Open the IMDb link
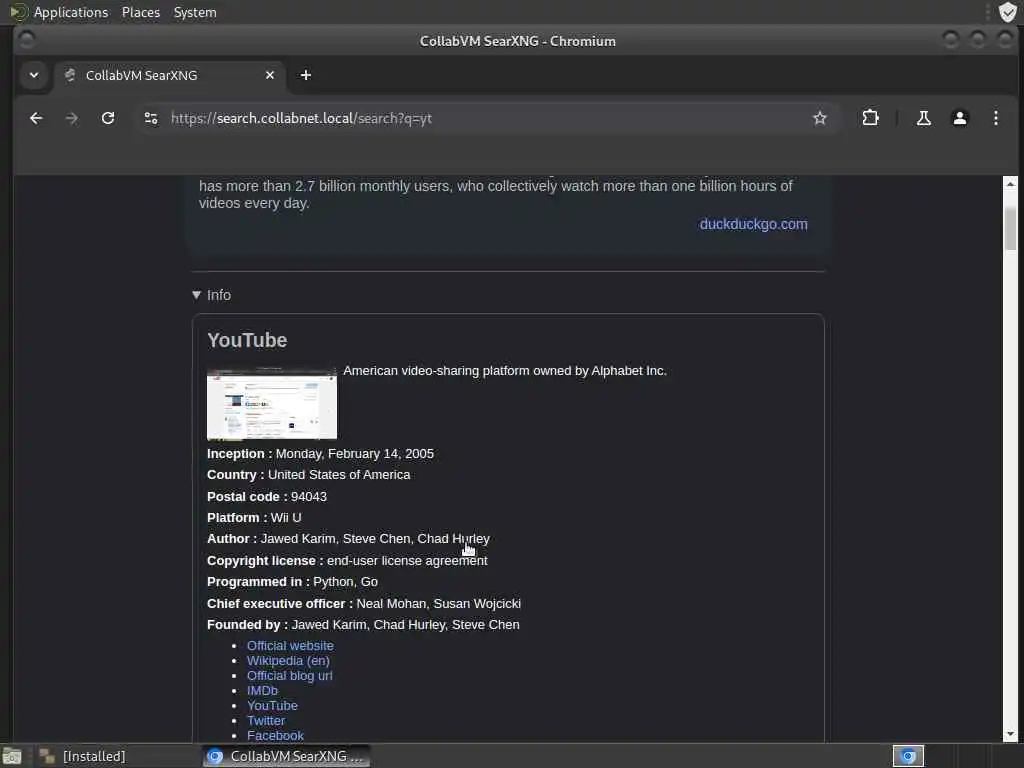Screen dimensions: 1024x768 (262, 690)
